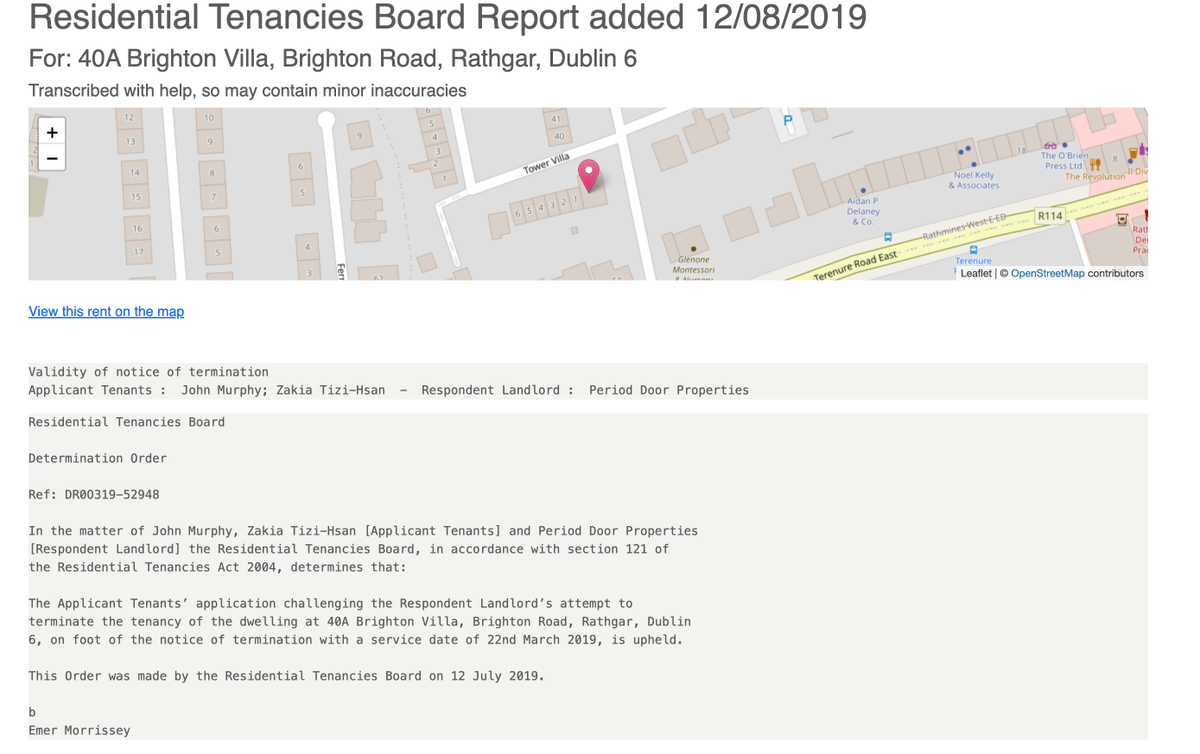Screen dimensions: 1200x754
Task: Click the beer mug pub icon at map edge
Action: pyautogui.click(x=1132, y=154)
